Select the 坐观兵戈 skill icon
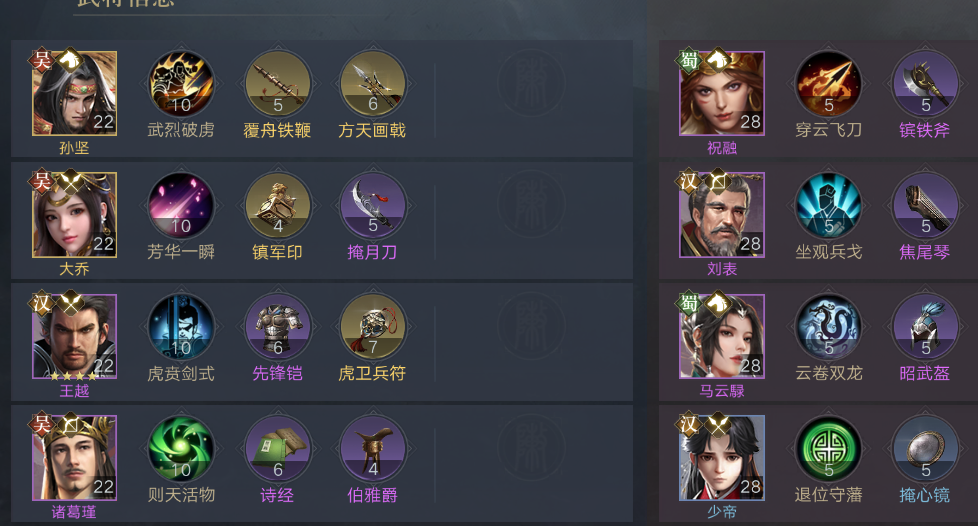The image size is (978, 526). 828,206
